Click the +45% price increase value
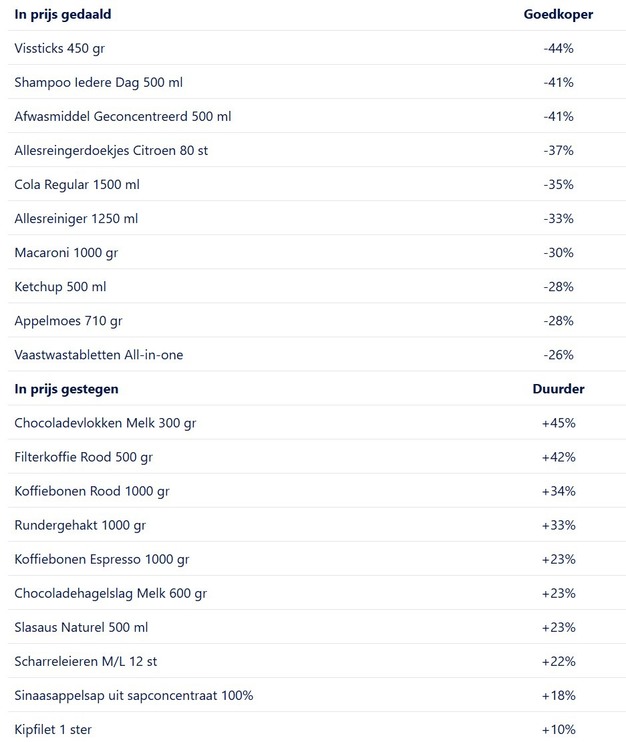 [x=558, y=422]
